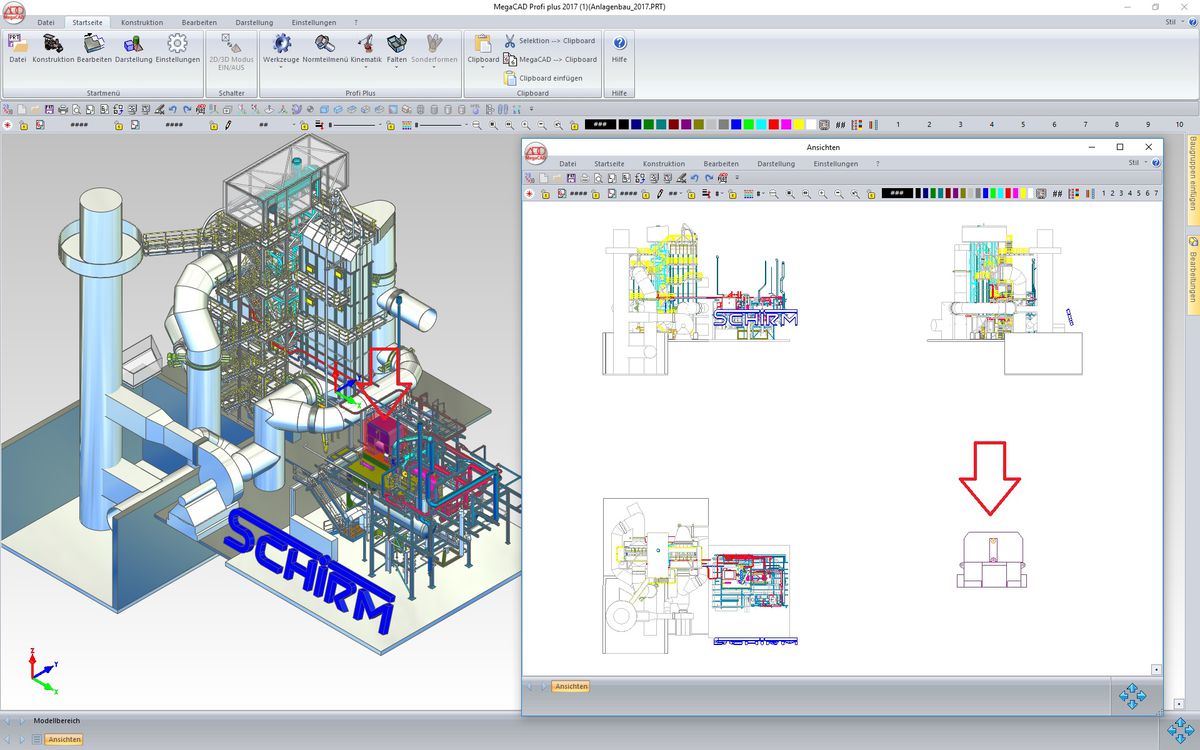Click the Datei folder icon in Startmenü group
1200x750 pixels.
pos(18,44)
